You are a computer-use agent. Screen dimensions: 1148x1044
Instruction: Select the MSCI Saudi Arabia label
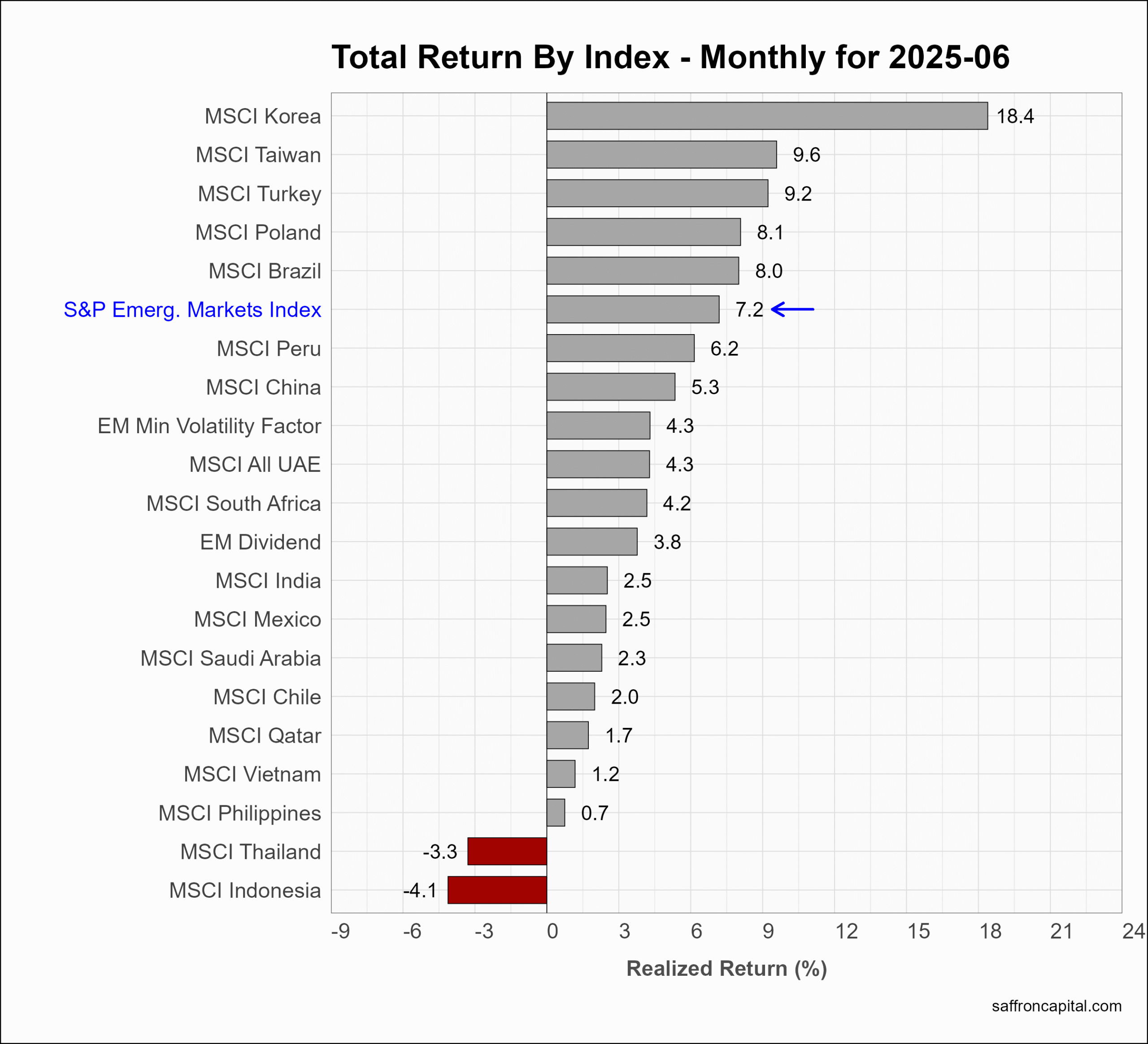click(230, 658)
